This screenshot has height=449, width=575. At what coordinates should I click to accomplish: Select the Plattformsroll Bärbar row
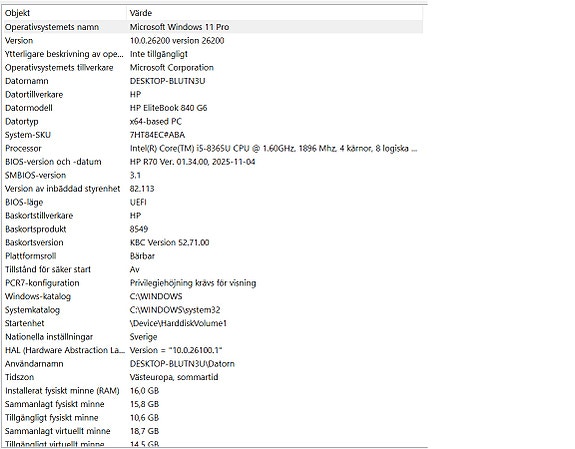(212, 256)
